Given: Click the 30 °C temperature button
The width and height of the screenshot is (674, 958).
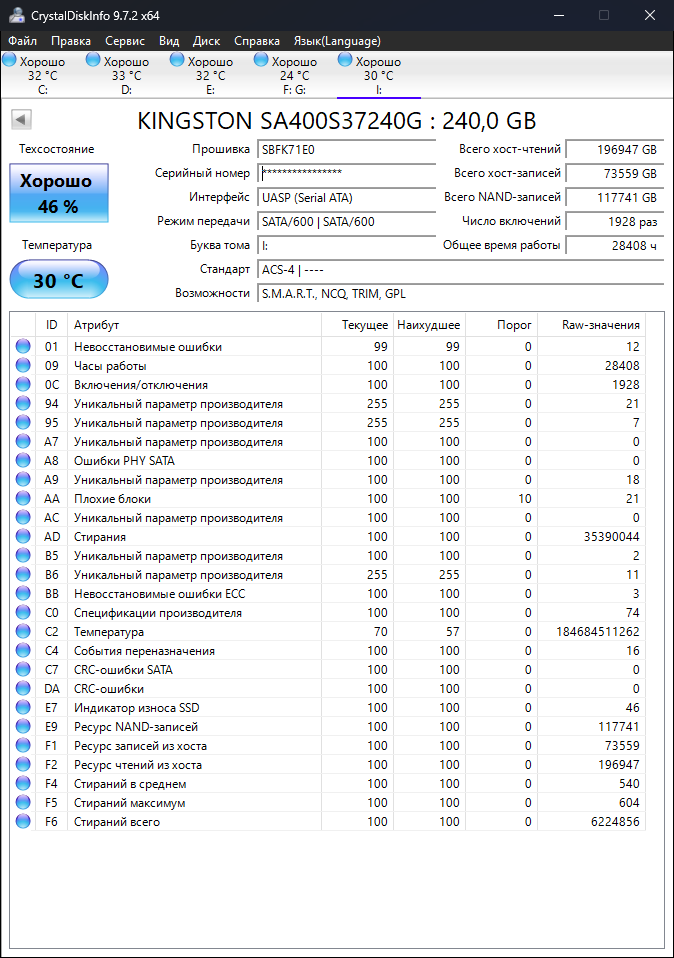Looking at the screenshot, I should [59, 279].
